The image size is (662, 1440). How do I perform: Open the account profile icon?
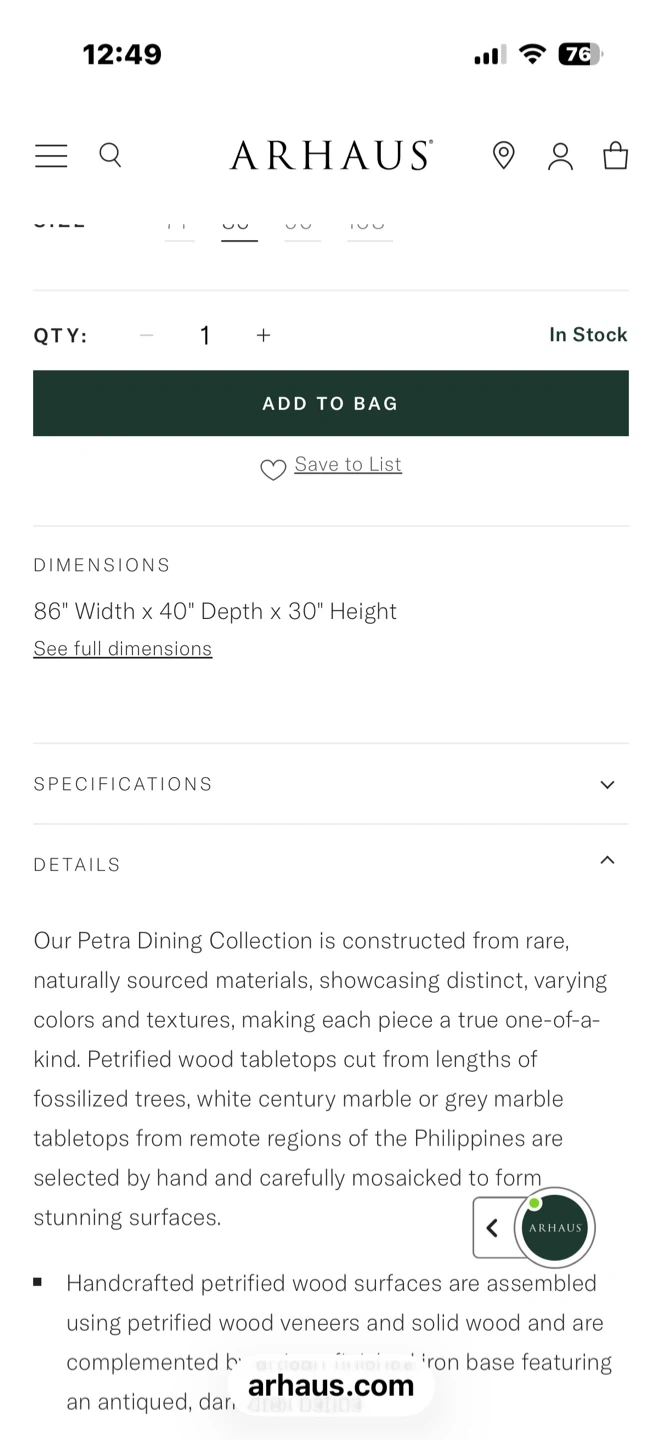click(x=561, y=156)
